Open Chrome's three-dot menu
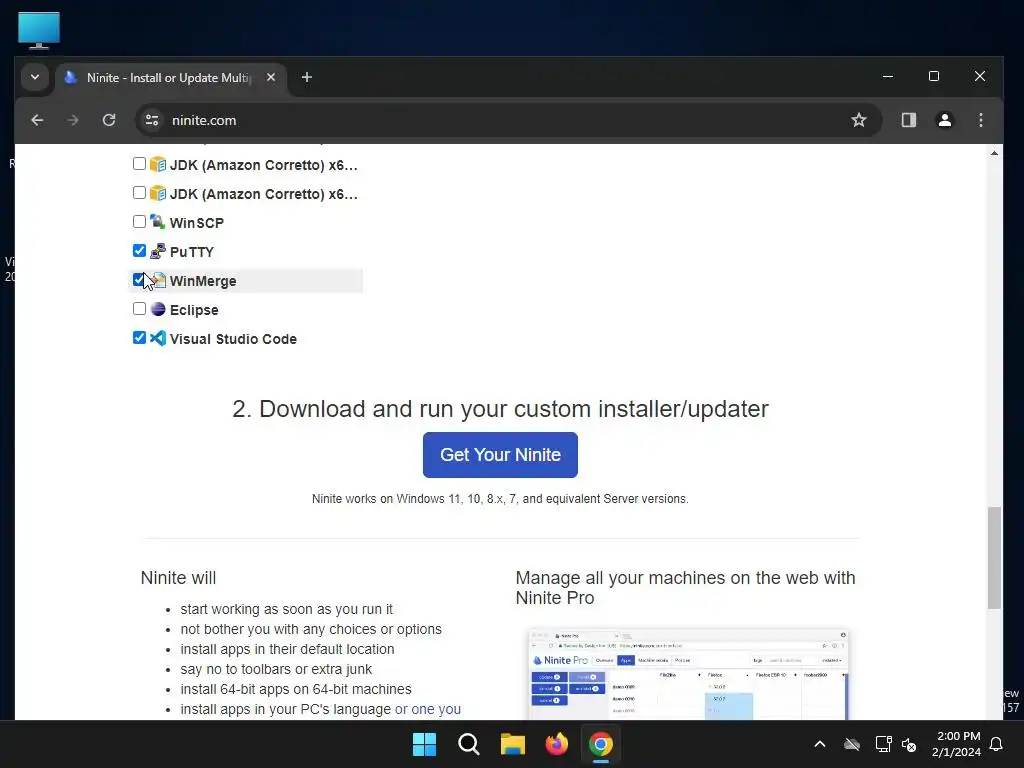This screenshot has height=768, width=1024. coord(980,120)
